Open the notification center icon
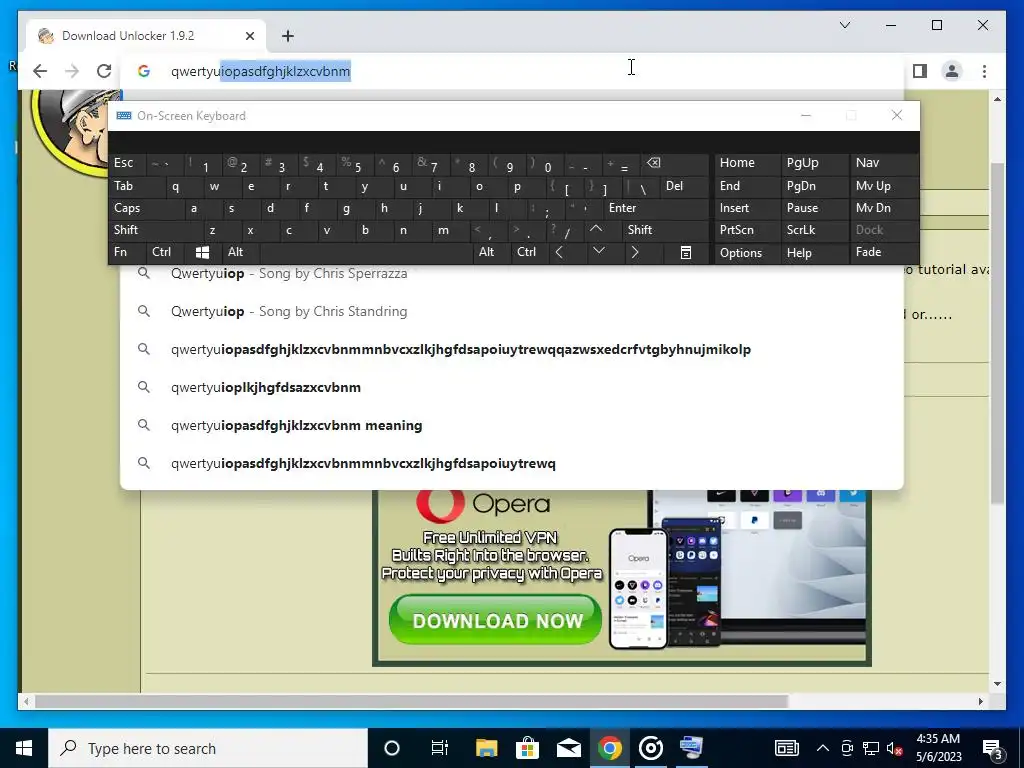This screenshot has width=1024, height=768. coord(993,749)
